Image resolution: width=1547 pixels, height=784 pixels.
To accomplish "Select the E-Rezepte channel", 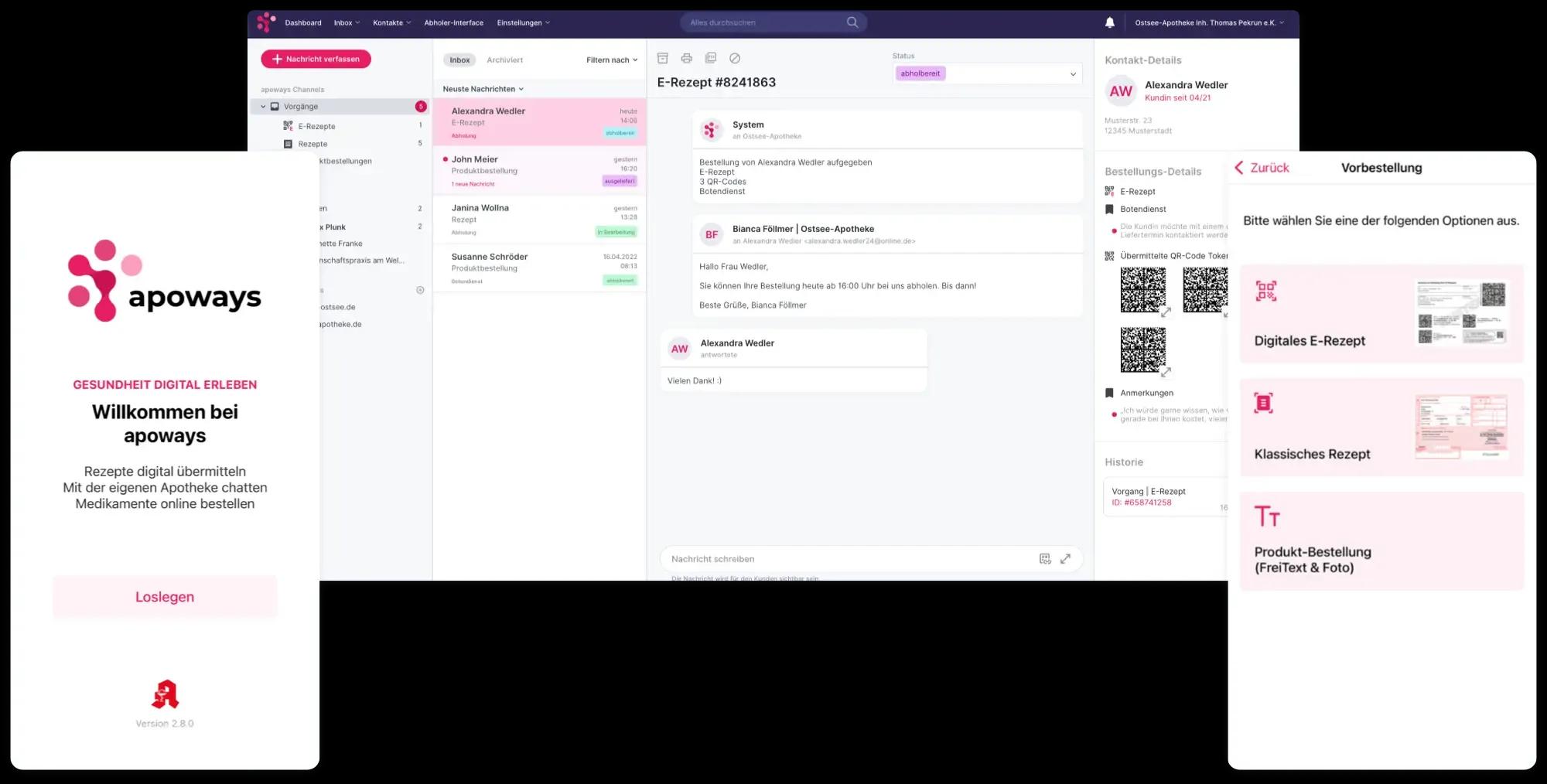I will (x=317, y=126).
